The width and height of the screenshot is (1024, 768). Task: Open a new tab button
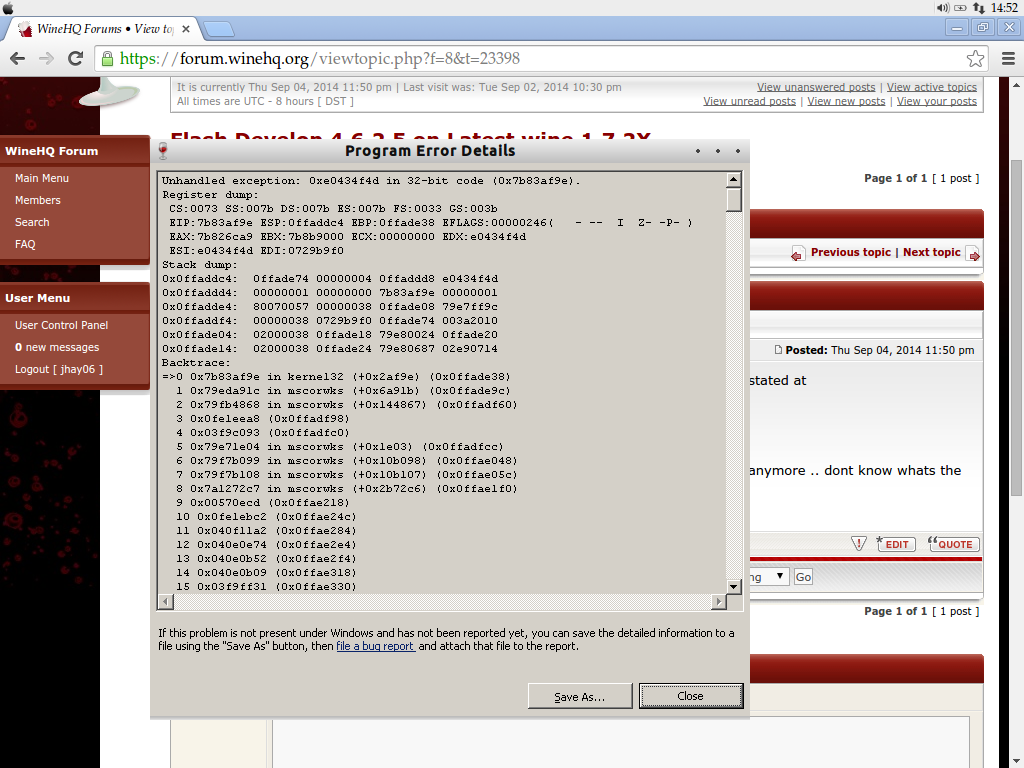tap(218, 29)
